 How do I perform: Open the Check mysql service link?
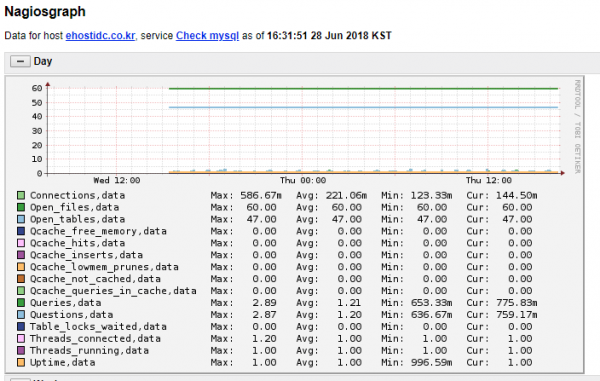207,36
